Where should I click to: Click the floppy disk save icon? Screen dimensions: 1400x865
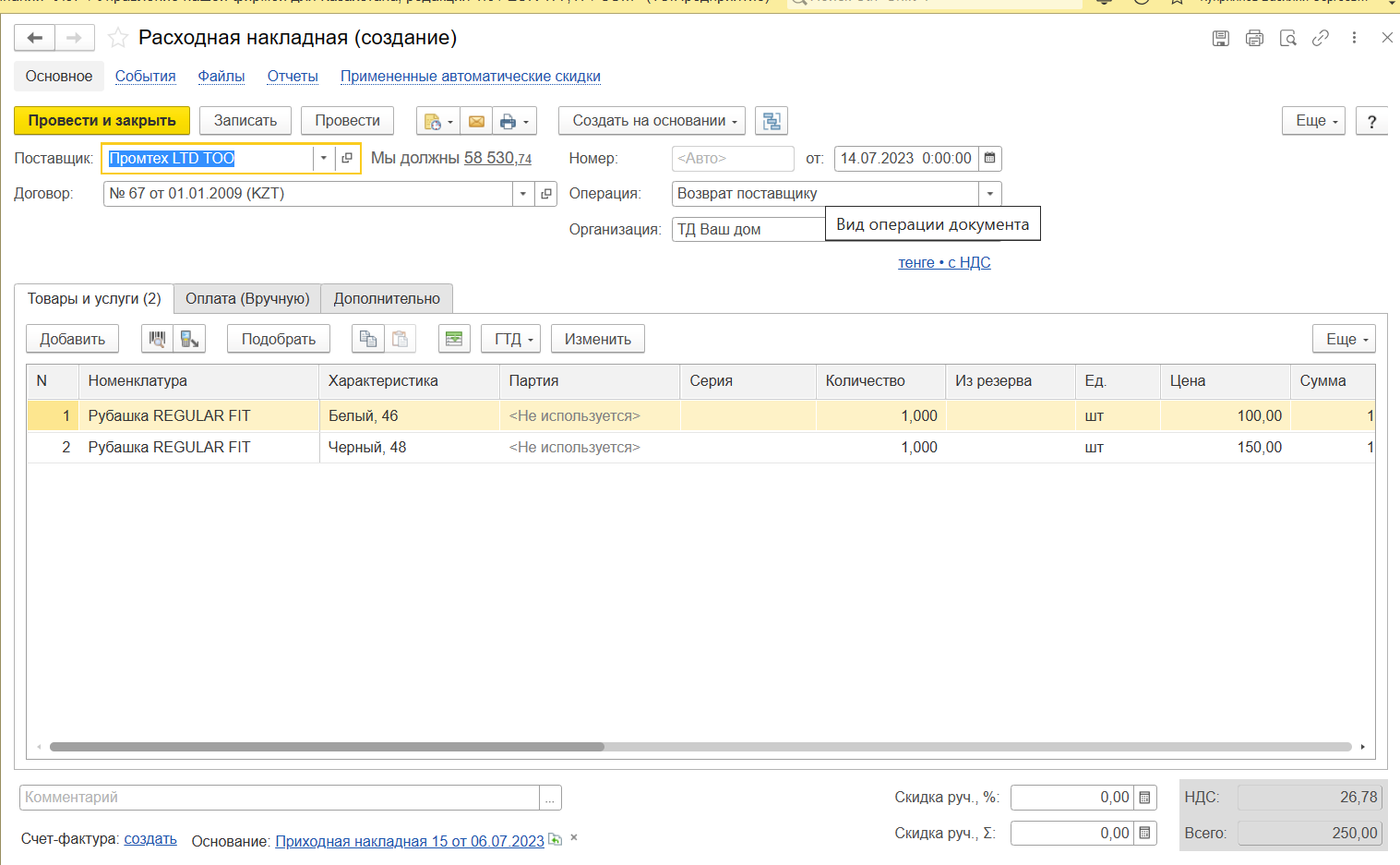click(x=1220, y=38)
